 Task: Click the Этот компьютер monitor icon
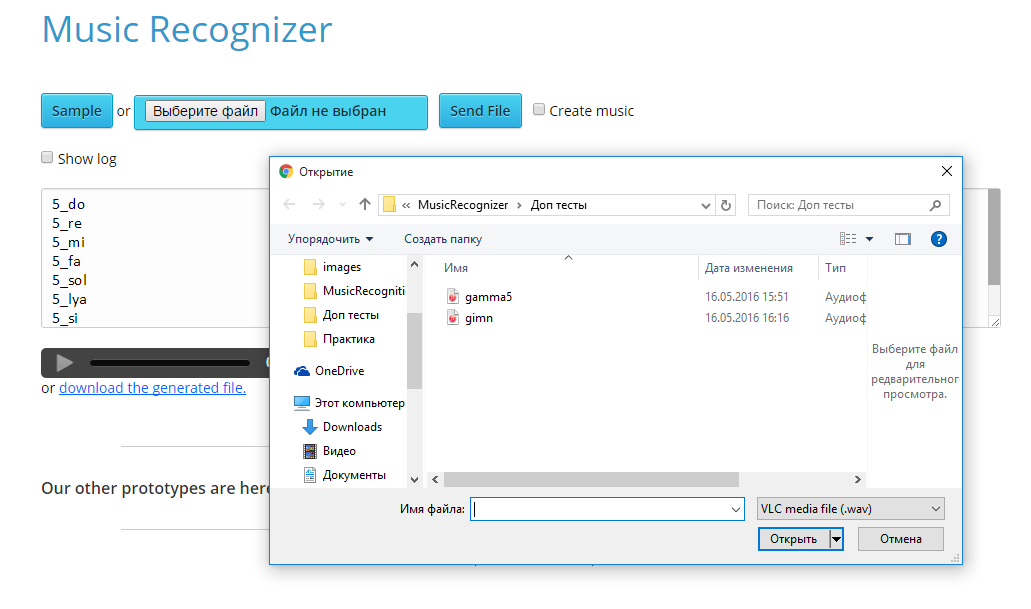pos(302,402)
